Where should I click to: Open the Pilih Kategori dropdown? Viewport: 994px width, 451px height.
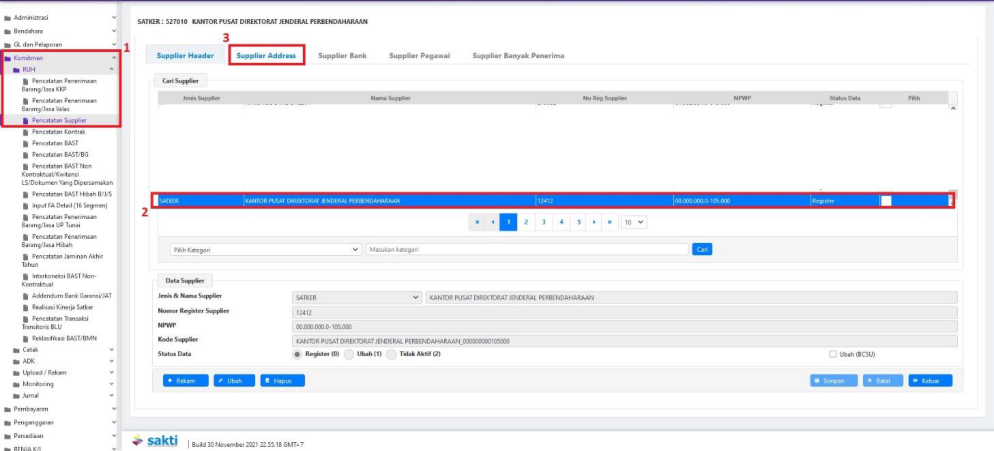tap(265, 249)
